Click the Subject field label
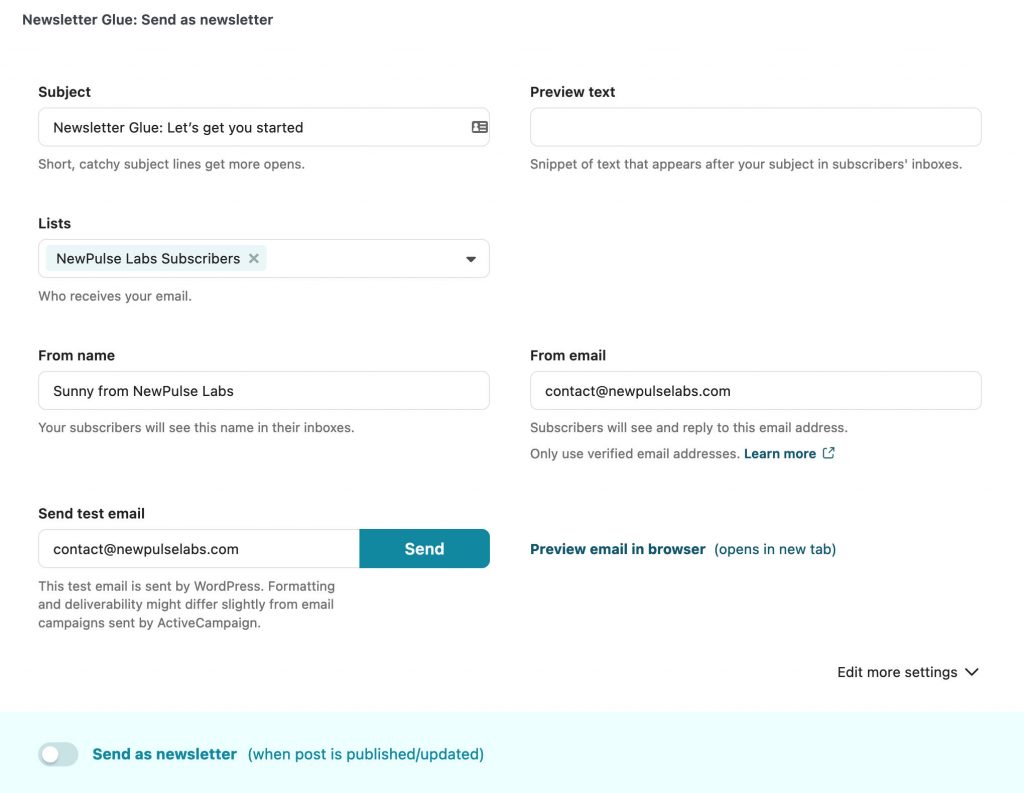Image resolution: width=1024 pixels, height=793 pixels. pos(64,92)
